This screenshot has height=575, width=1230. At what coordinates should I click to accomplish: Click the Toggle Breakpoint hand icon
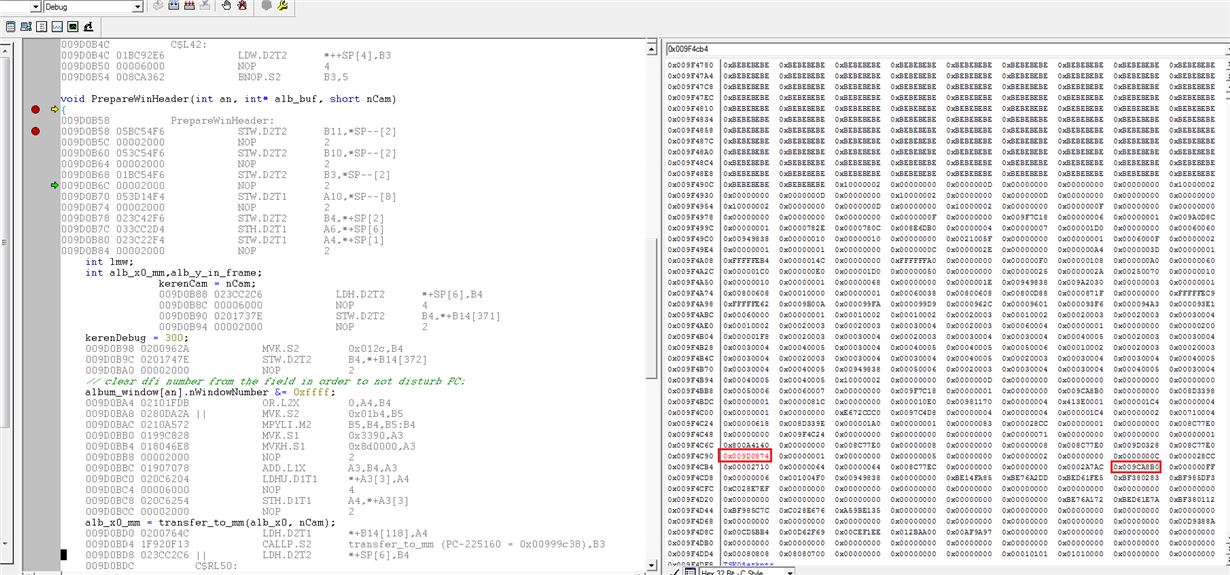point(227,6)
